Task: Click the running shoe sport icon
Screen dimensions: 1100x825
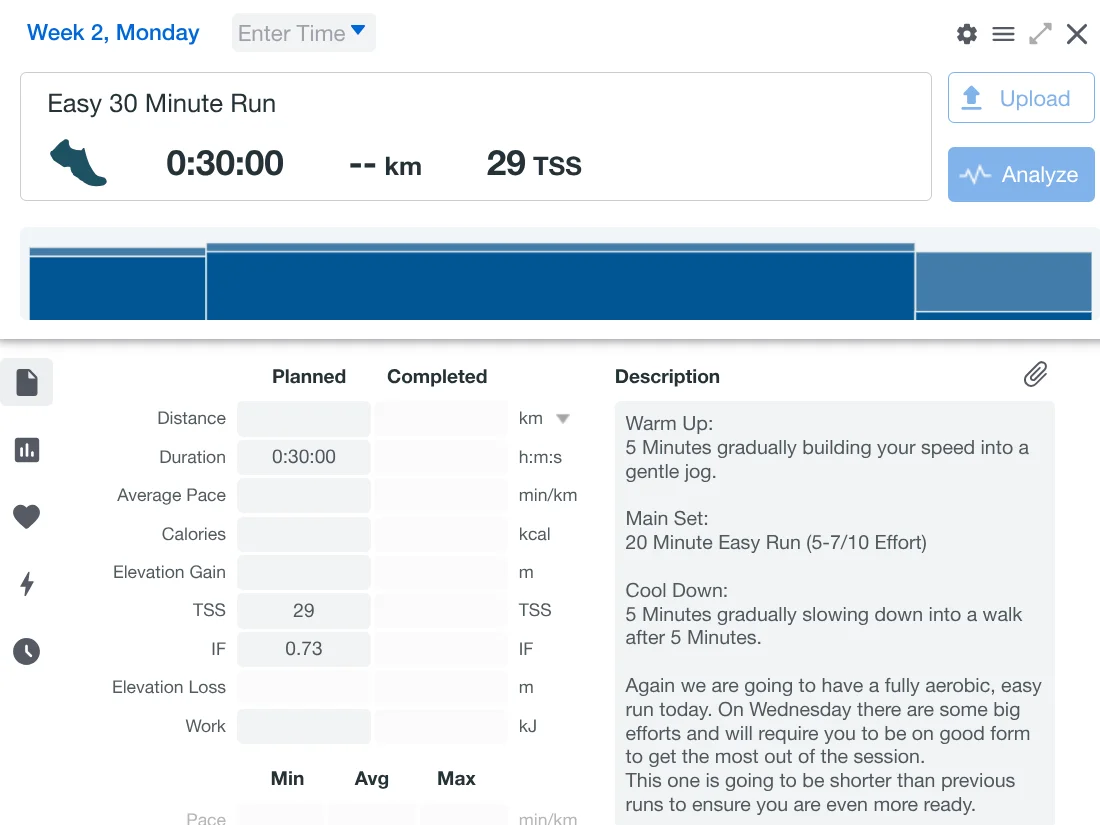Action: coord(78,163)
